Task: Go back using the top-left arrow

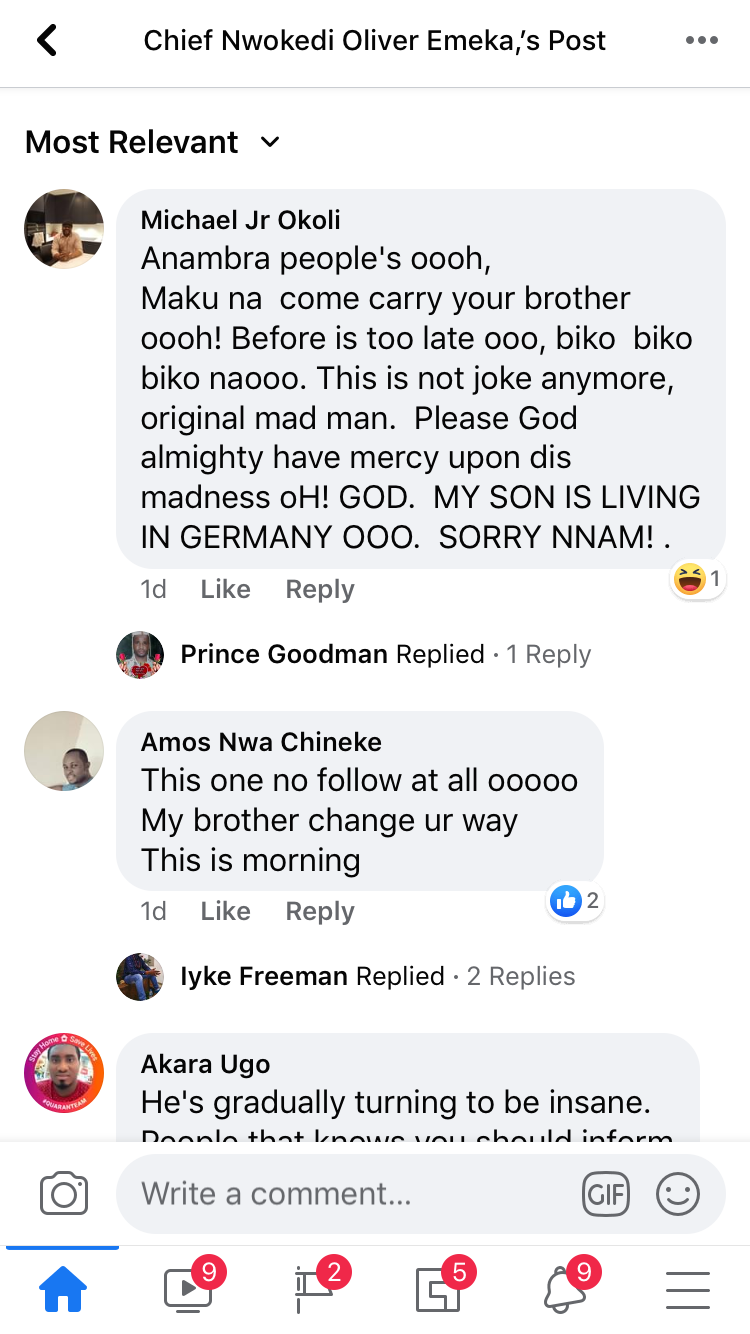Action: point(46,41)
